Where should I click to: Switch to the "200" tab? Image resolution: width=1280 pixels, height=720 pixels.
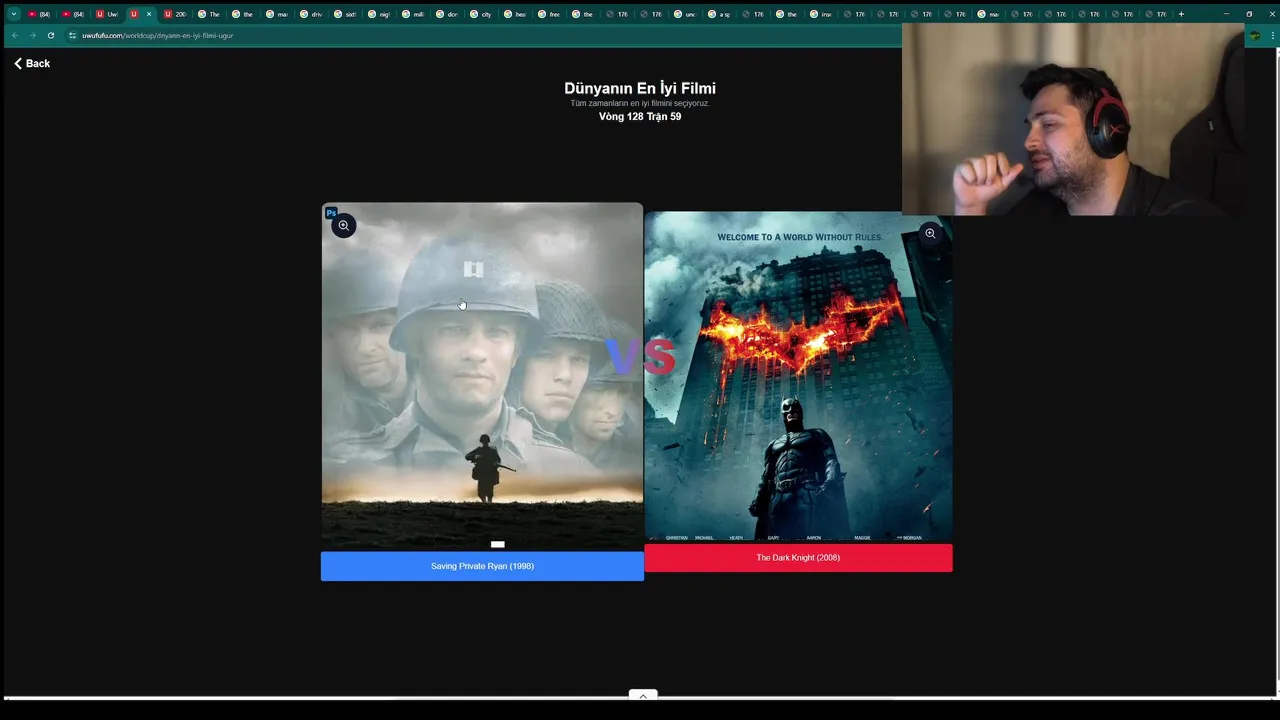tap(175, 14)
